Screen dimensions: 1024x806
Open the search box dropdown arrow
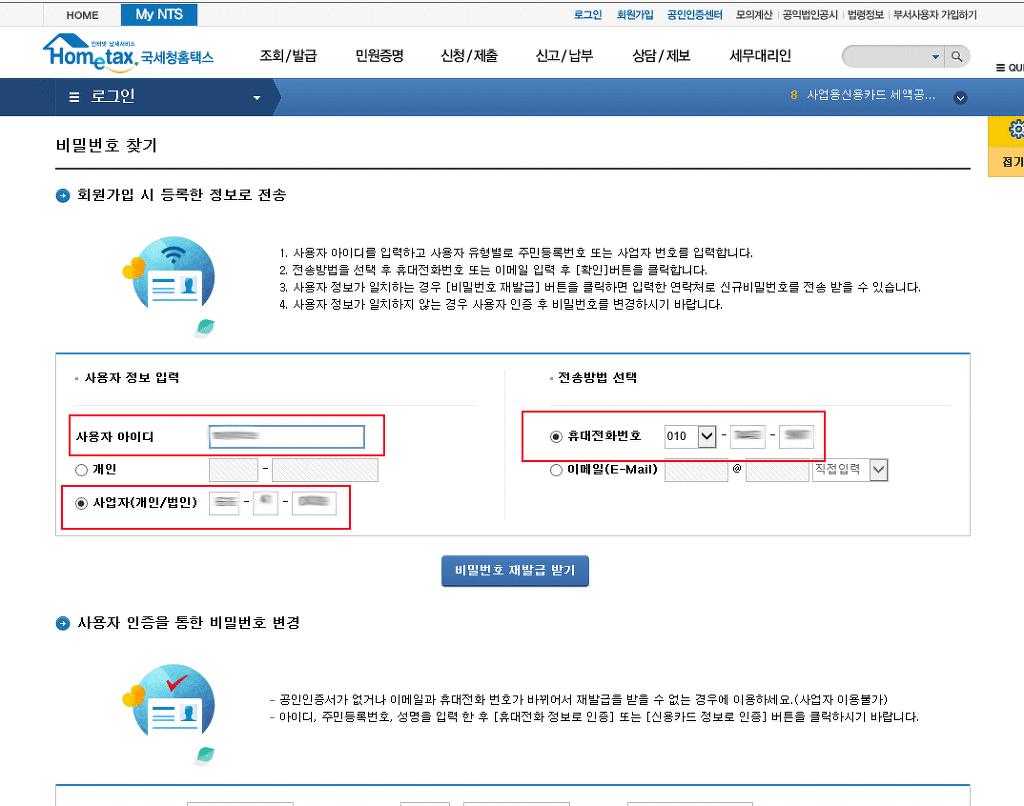pyautogui.click(x=935, y=57)
